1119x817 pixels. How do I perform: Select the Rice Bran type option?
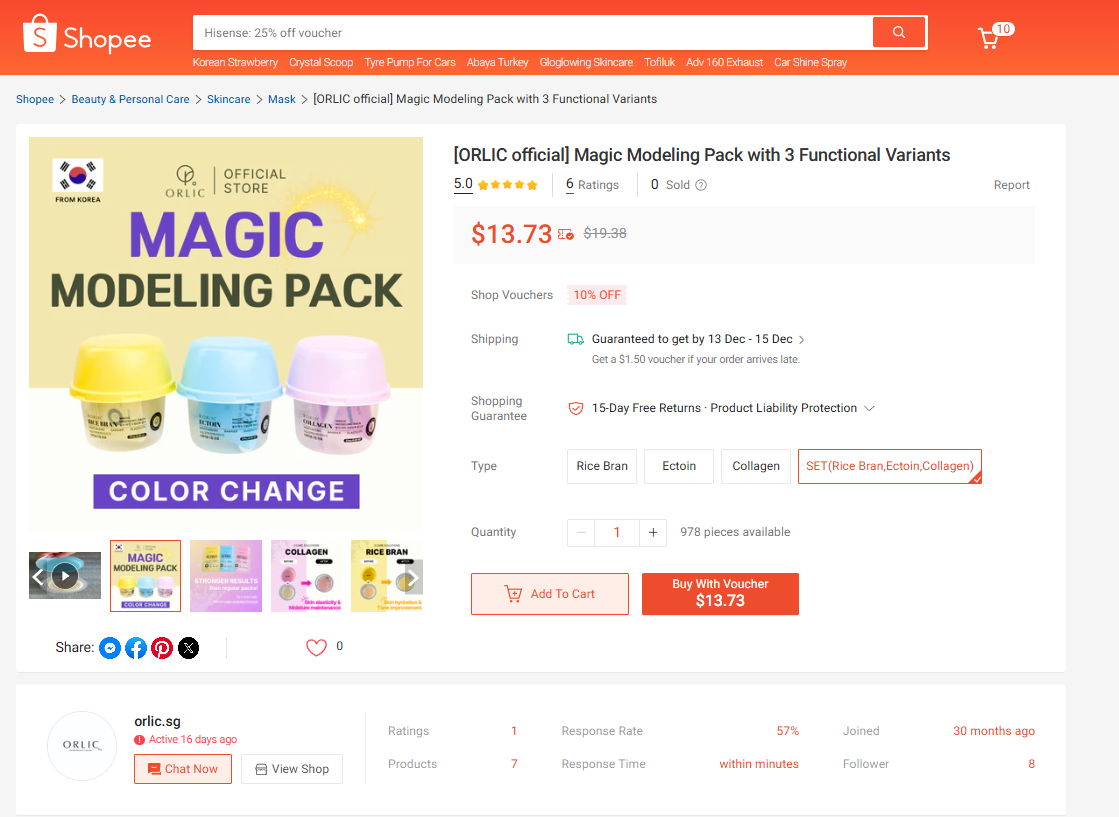click(602, 466)
